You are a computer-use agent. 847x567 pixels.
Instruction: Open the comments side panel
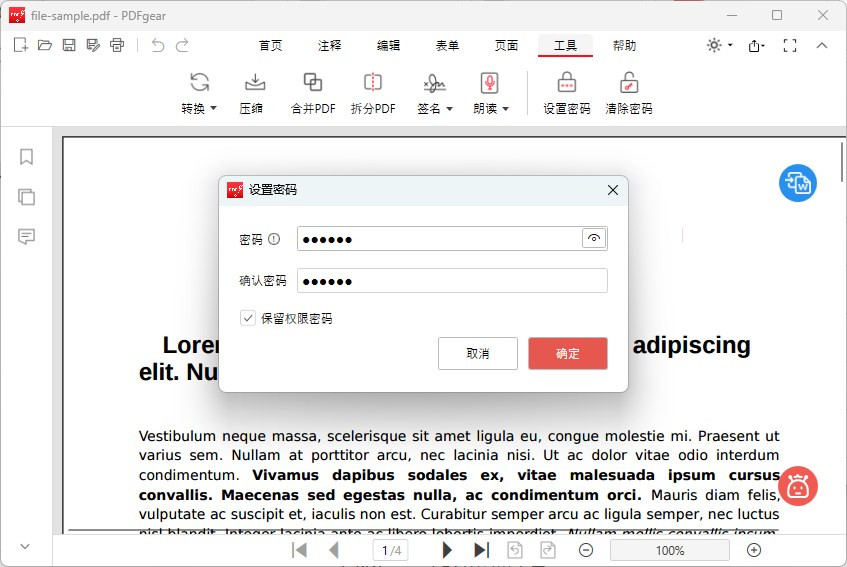(26, 237)
